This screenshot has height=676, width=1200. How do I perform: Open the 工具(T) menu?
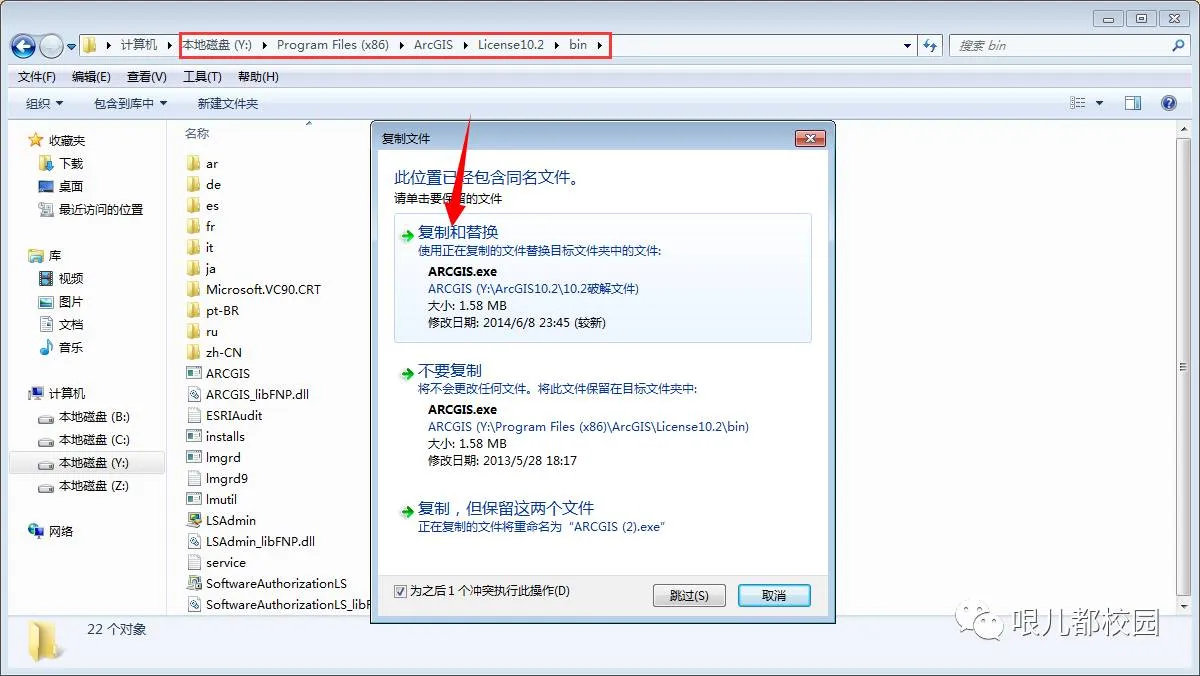coord(202,77)
